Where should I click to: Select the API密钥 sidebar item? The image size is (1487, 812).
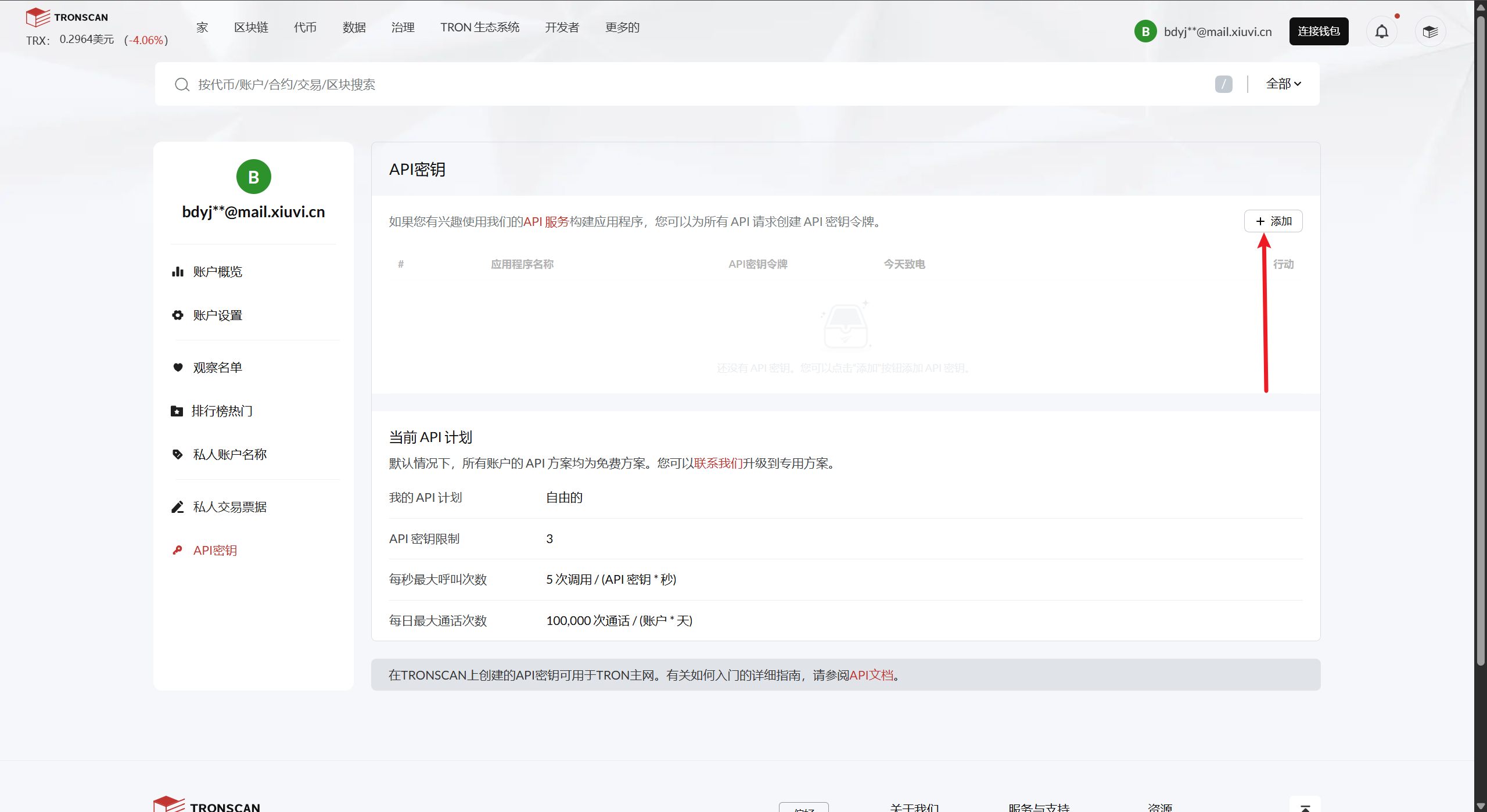(x=215, y=551)
